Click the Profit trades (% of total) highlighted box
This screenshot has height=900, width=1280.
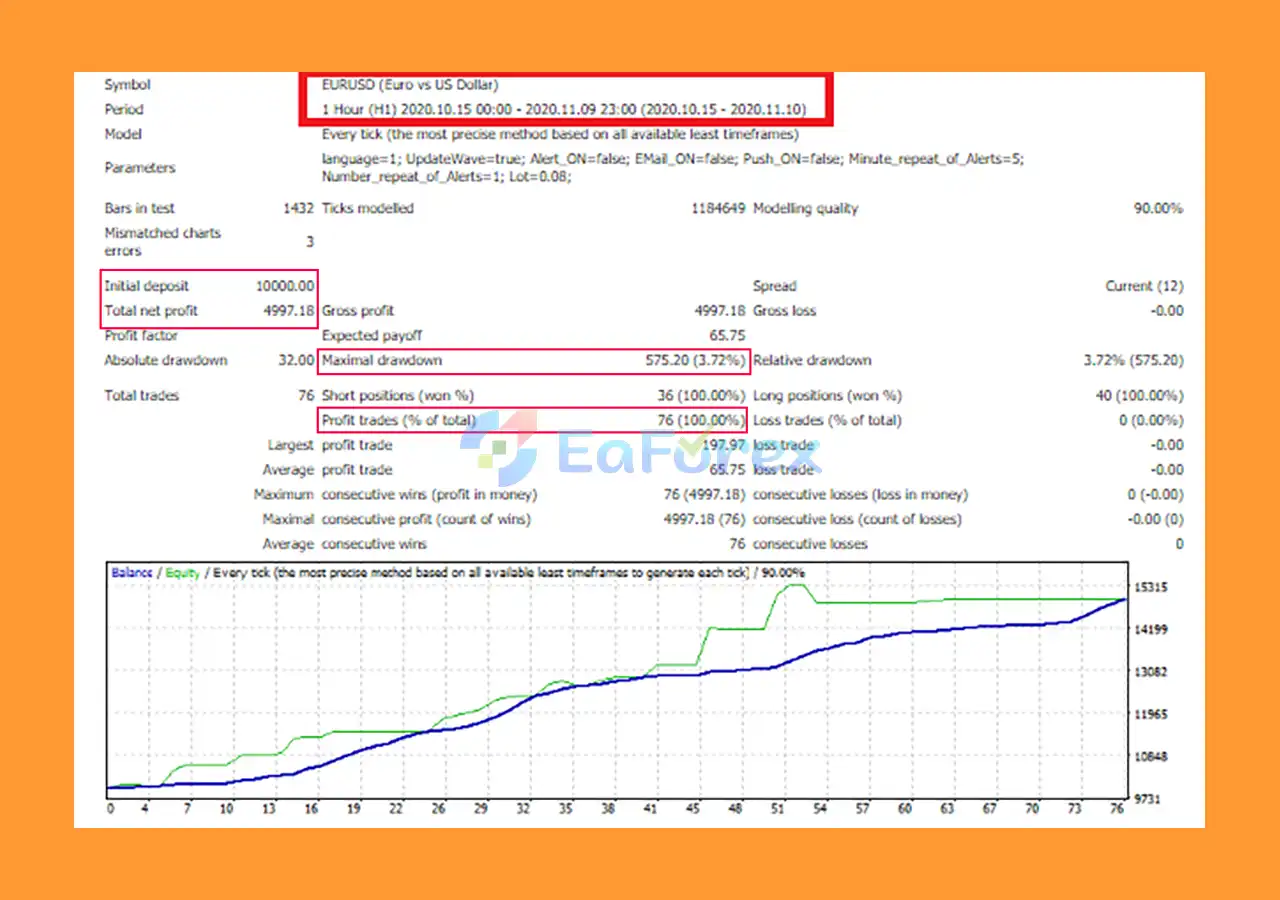coord(400,420)
